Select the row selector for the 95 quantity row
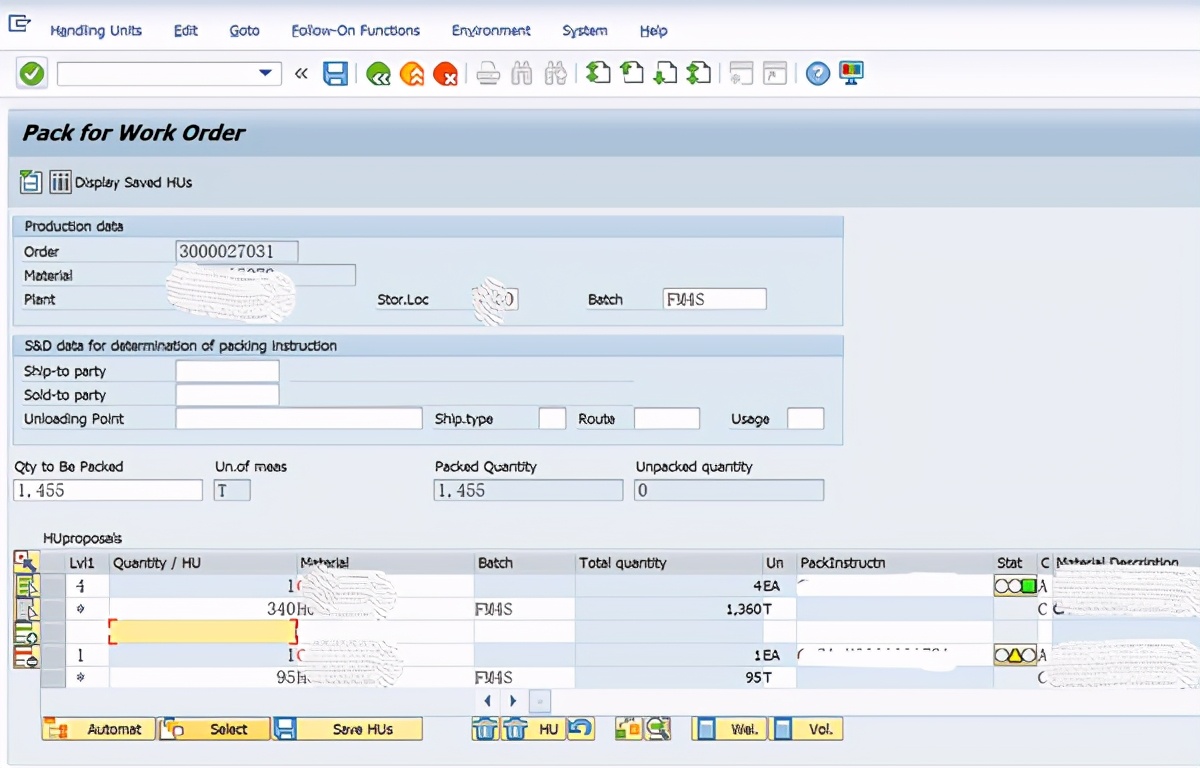Image resolution: width=1200 pixels, height=768 pixels. pyautogui.click(x=53, y=678)
